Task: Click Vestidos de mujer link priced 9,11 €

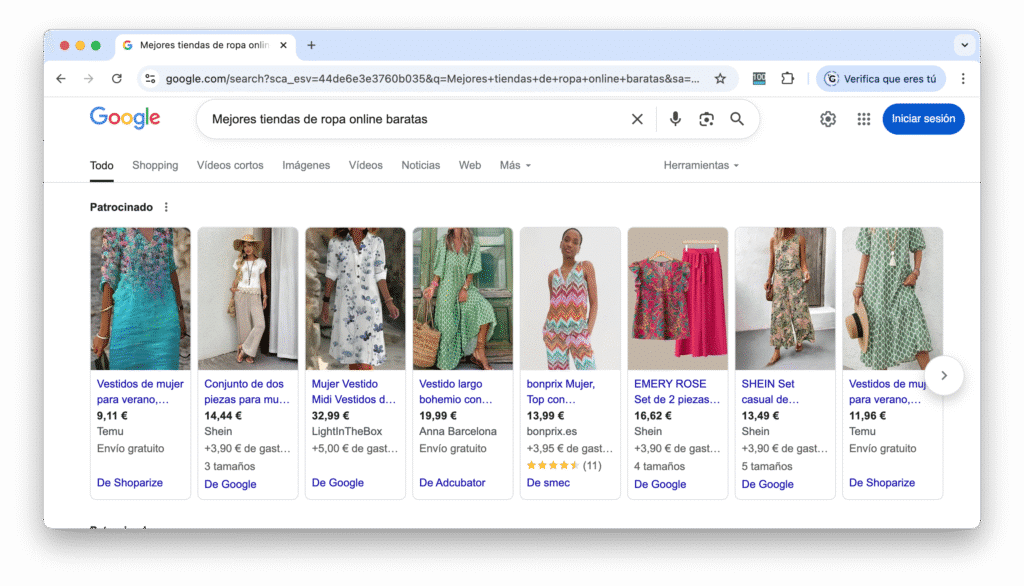Action: click(140, 391)
